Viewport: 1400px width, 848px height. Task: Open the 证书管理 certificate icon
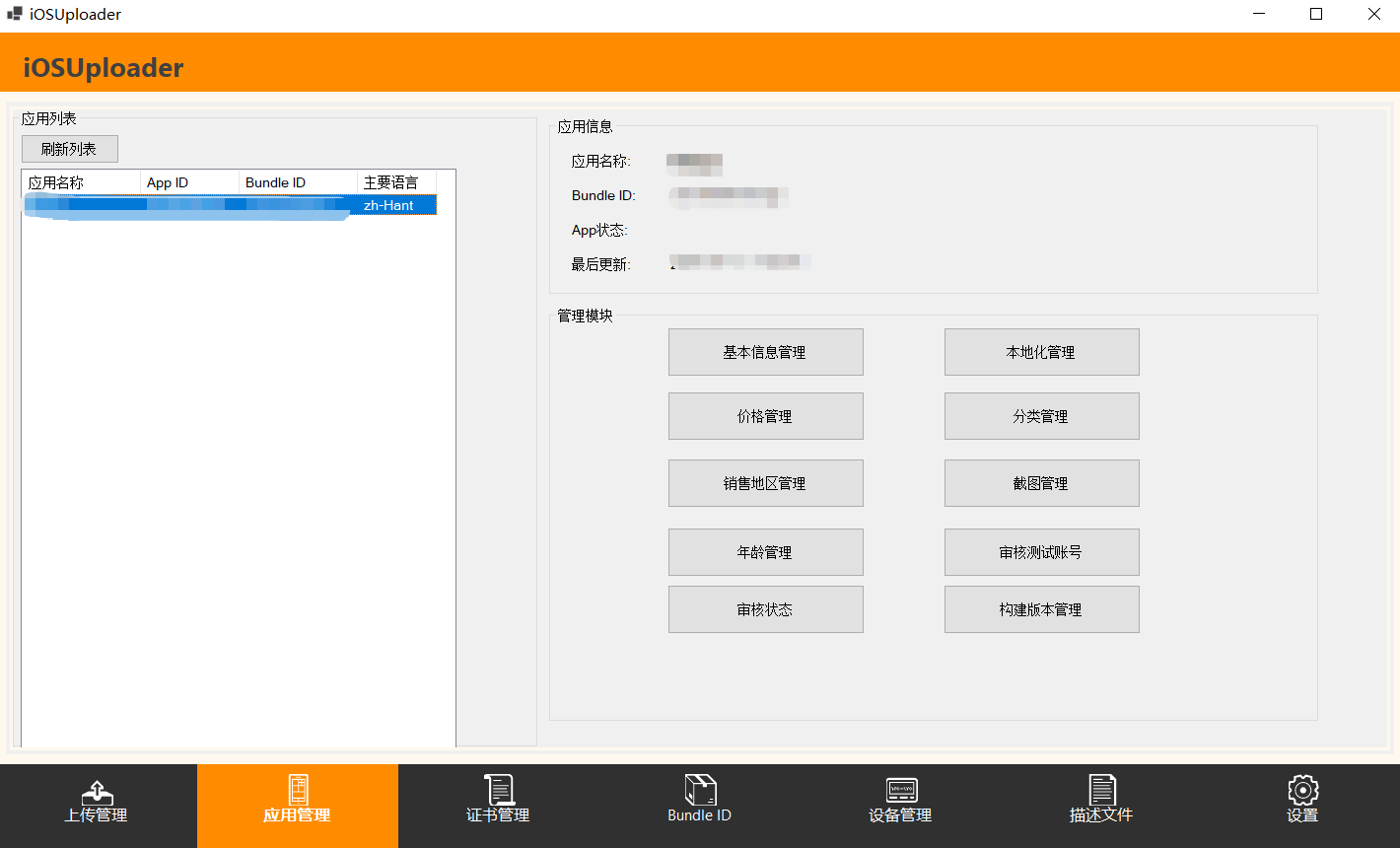(x=499, y=790)
